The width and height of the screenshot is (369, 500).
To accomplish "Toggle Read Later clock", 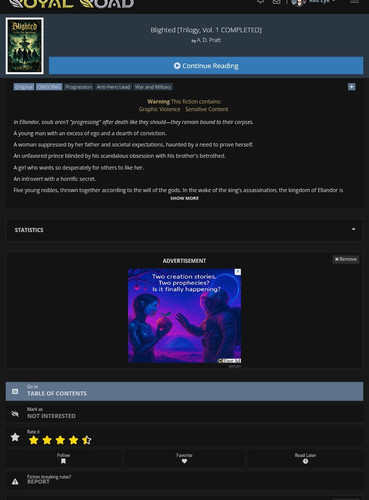I will [x=305, y=458].
